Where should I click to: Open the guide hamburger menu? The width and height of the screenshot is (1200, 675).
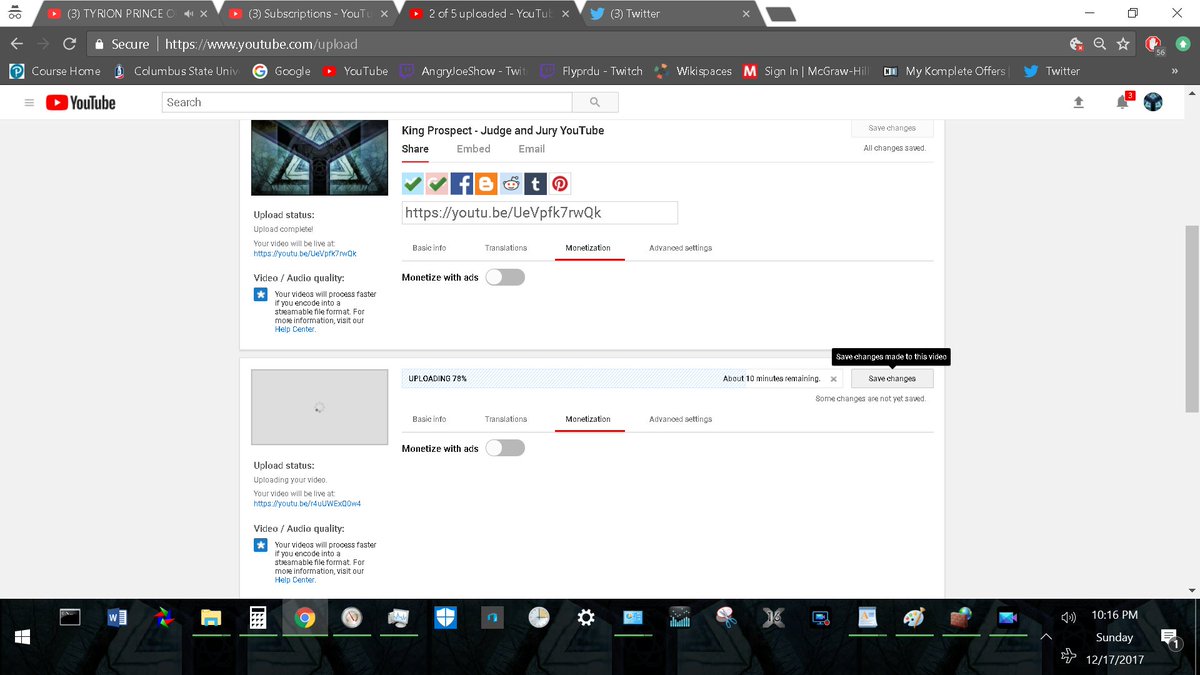tap(29, 101)
